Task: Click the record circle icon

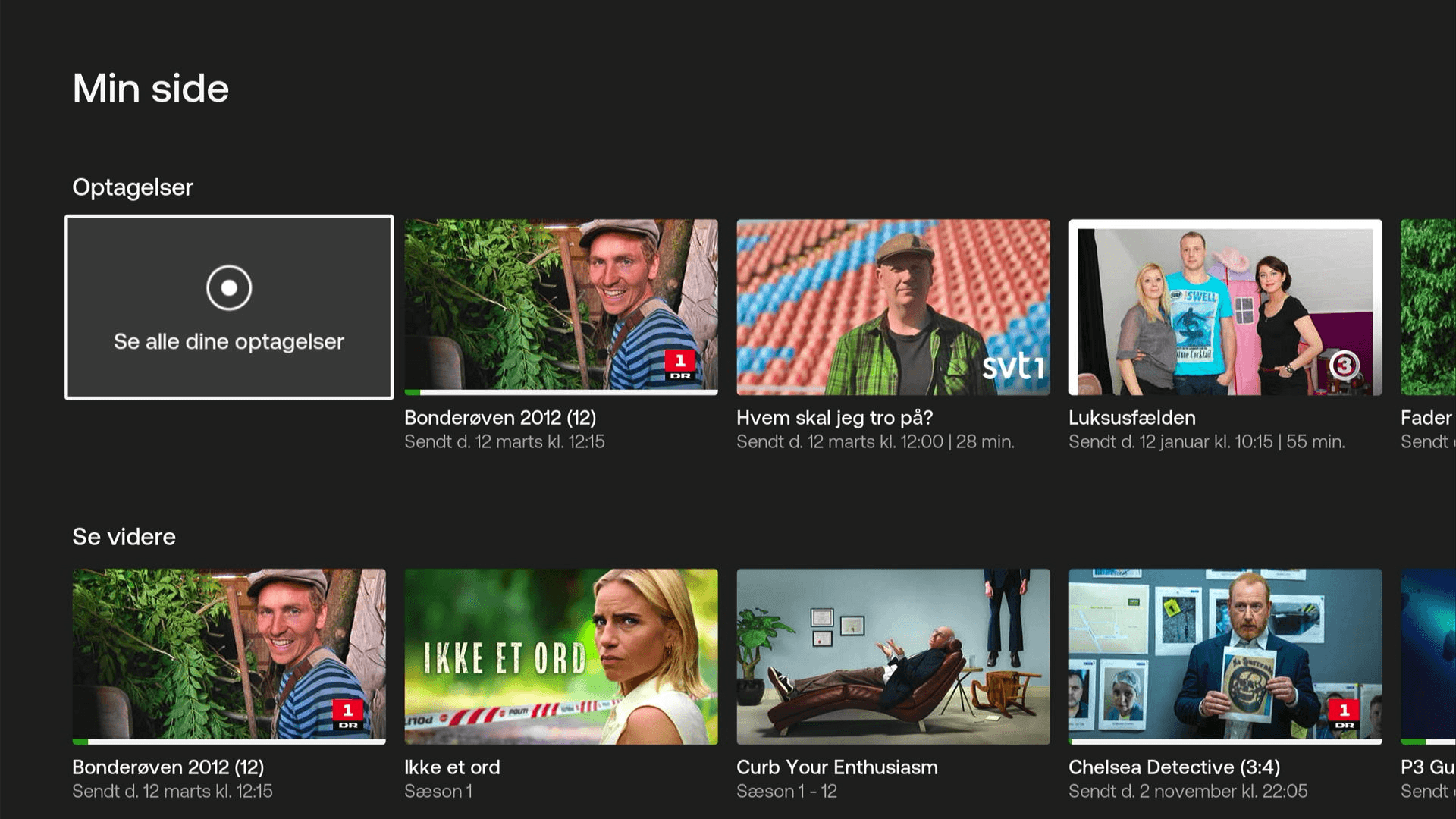Action: pos(228,288)
